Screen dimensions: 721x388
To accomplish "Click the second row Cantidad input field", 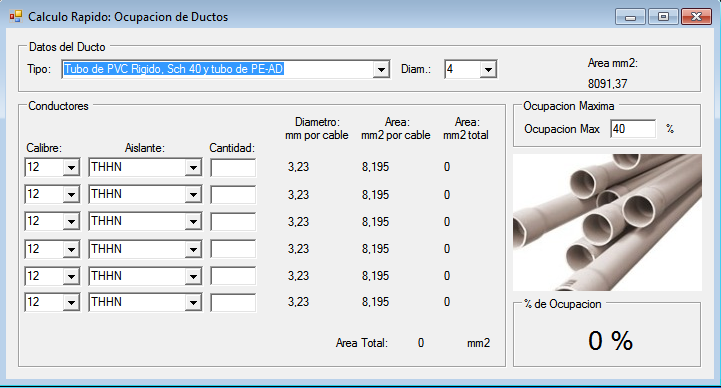I will coord(233,195).
